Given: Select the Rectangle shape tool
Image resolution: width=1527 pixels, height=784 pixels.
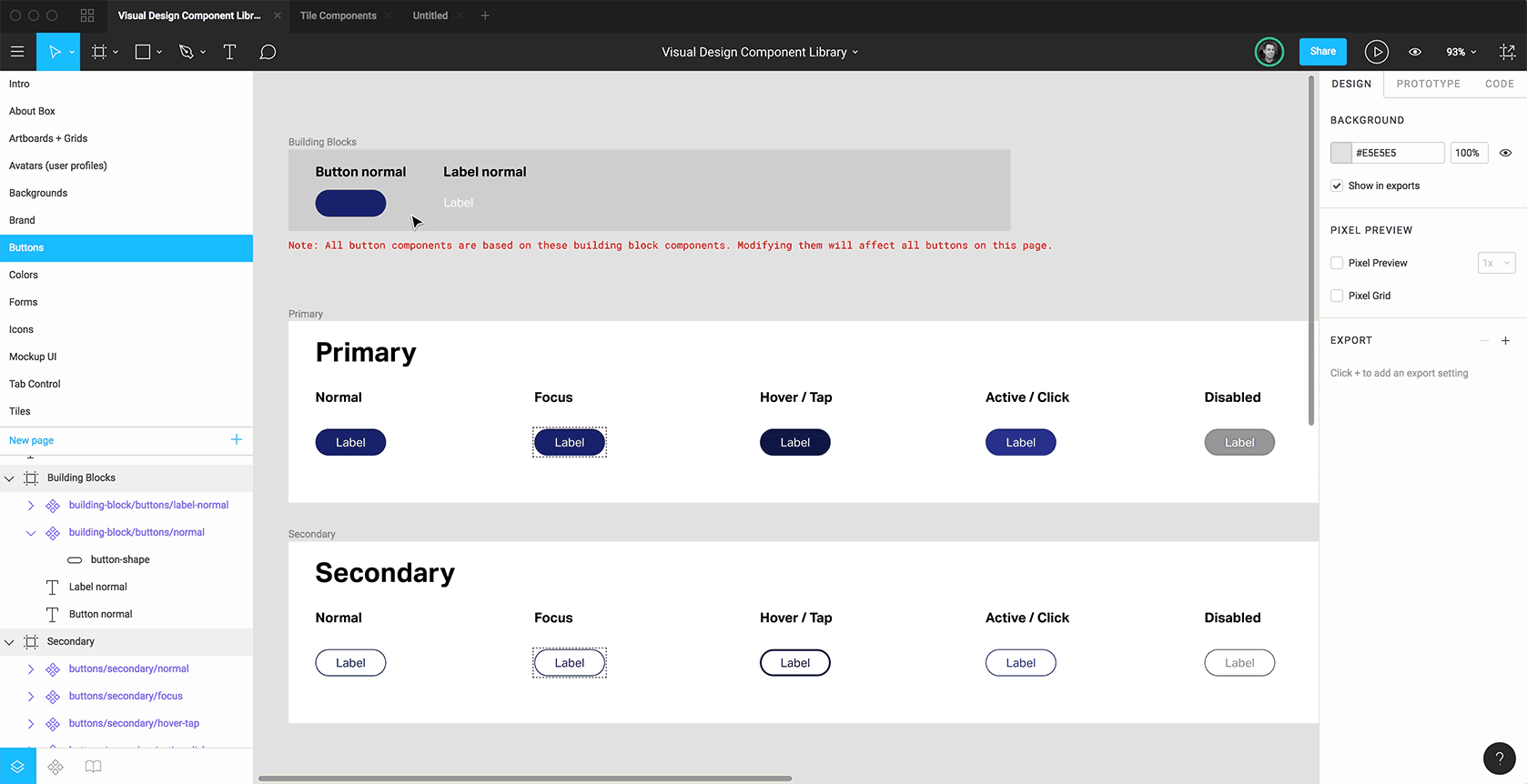Looking at the screenshot, I should tap(143, 52).
